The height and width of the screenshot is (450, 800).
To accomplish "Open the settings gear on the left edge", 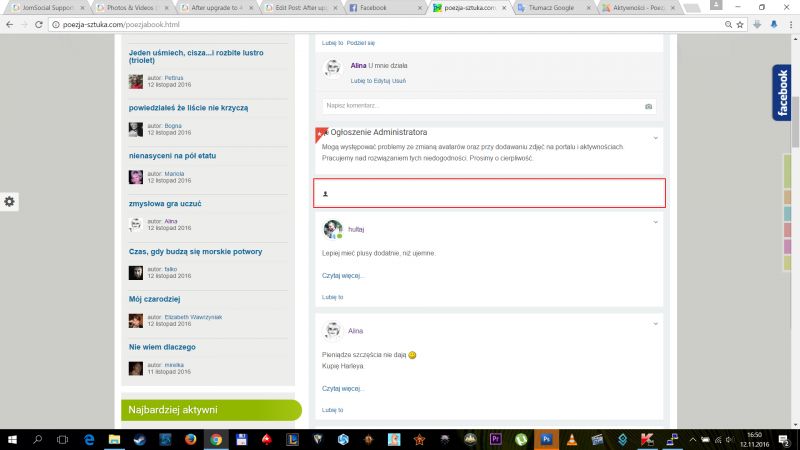I will (9, 201).
